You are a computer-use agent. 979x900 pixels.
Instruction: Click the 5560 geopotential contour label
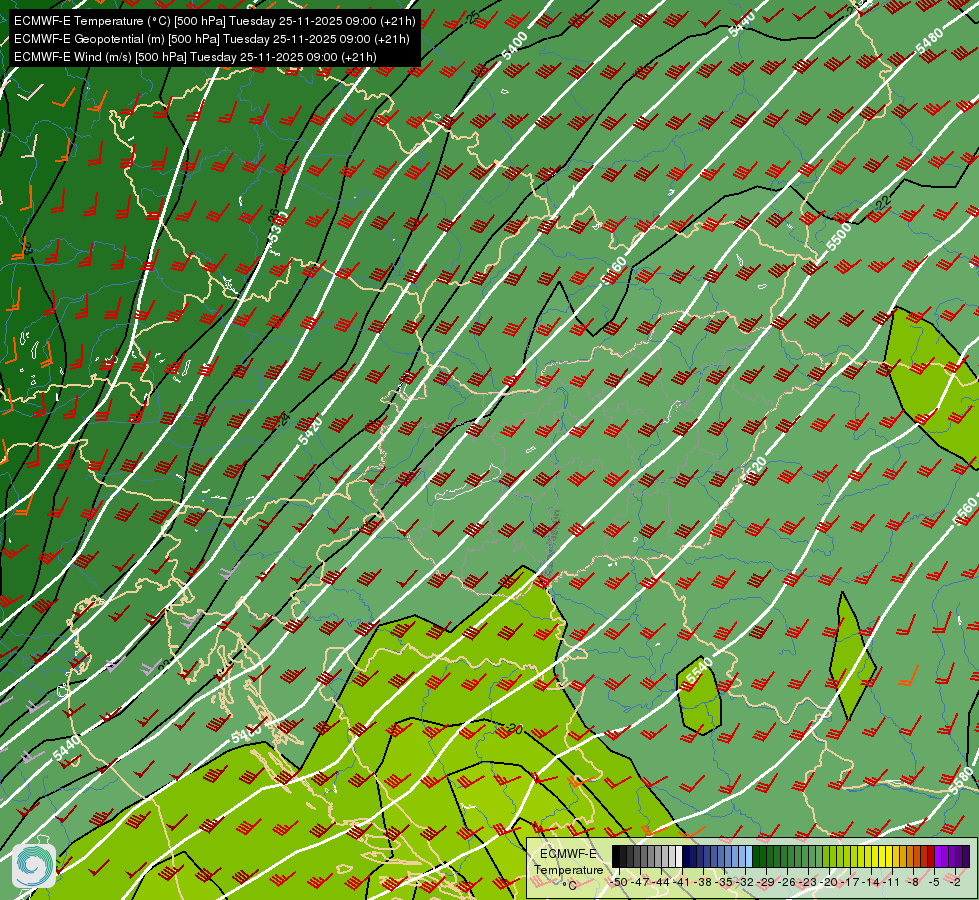tap(965, 510)
